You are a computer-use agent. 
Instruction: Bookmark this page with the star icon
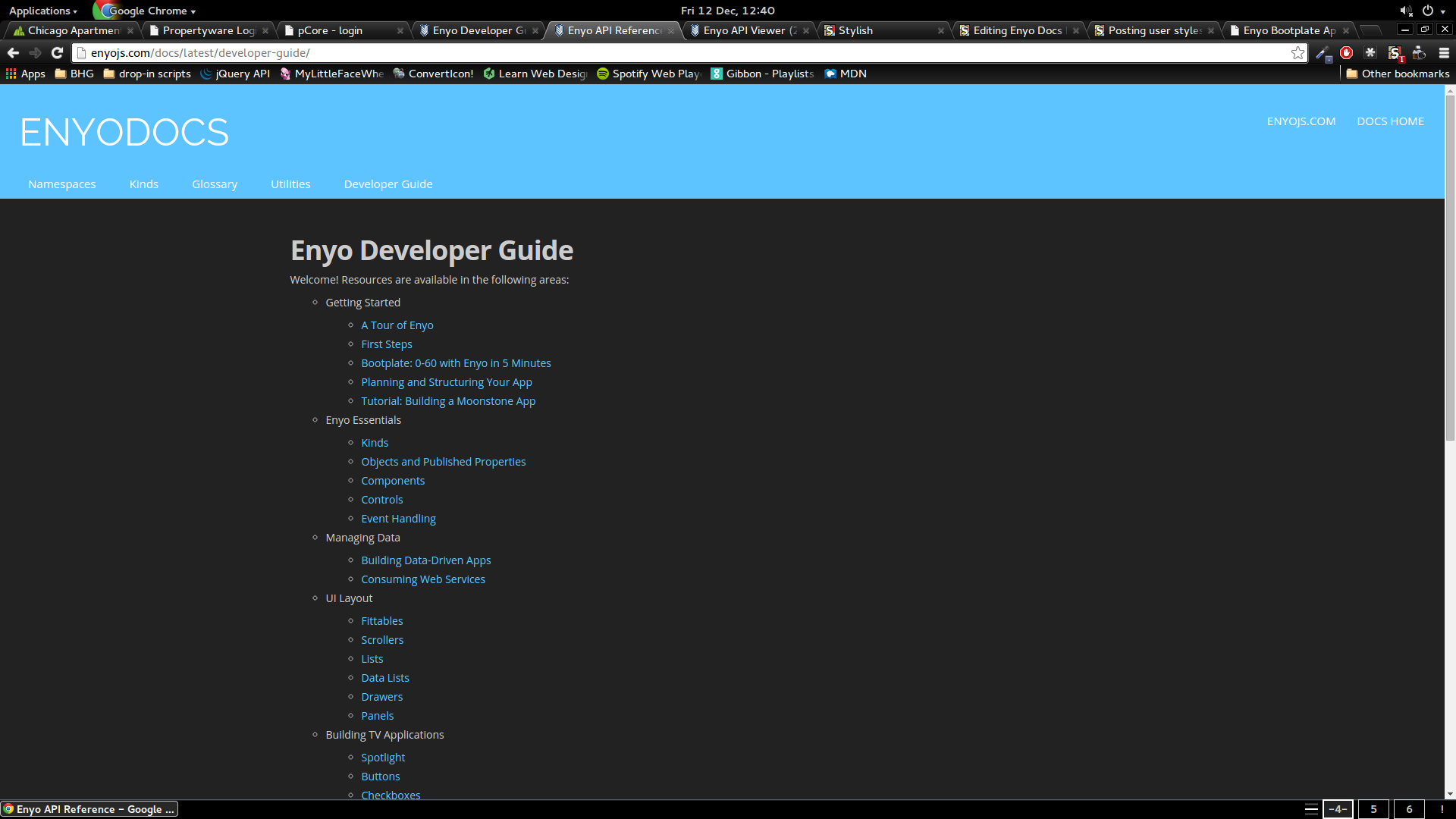[x=1298, y=53]
